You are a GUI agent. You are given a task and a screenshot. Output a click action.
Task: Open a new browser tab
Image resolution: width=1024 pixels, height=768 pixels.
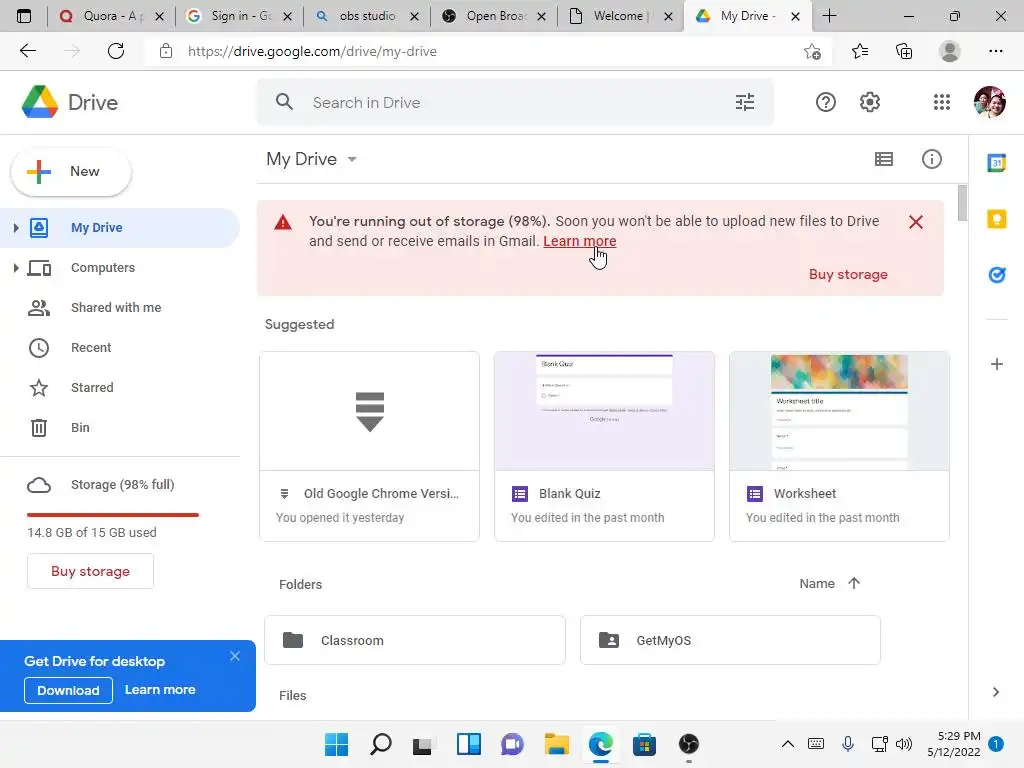click(829, 16)
